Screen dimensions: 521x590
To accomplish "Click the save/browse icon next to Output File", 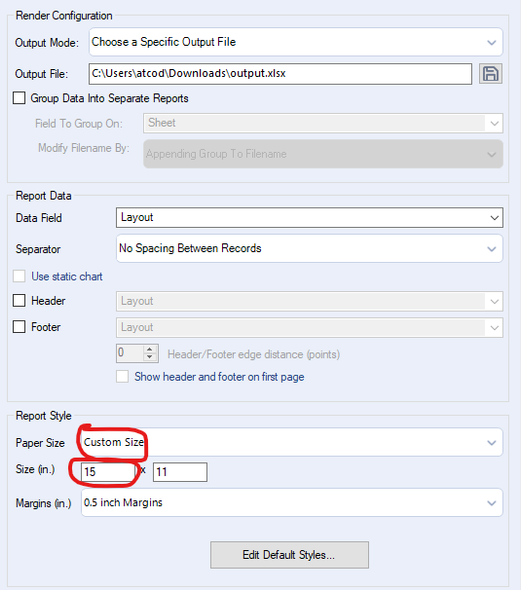I will 491,74.
